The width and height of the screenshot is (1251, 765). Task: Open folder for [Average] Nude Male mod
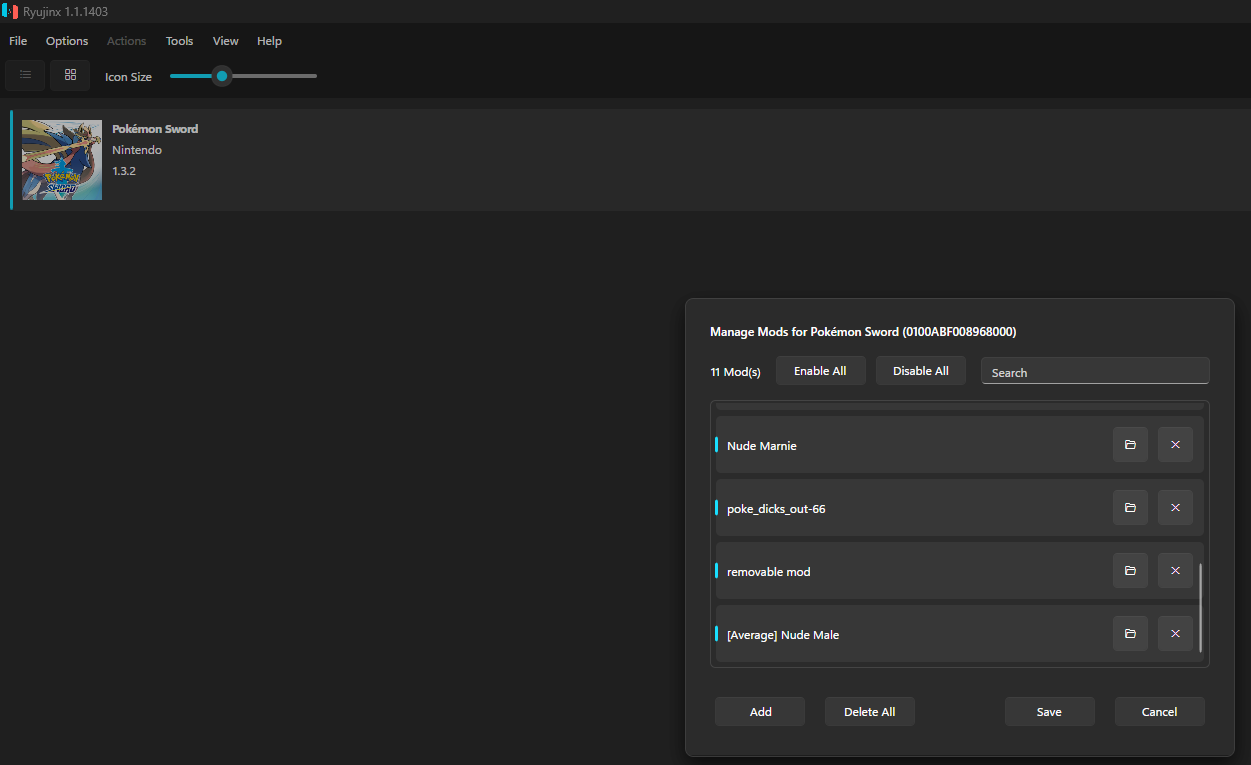tap(1130, 634)
